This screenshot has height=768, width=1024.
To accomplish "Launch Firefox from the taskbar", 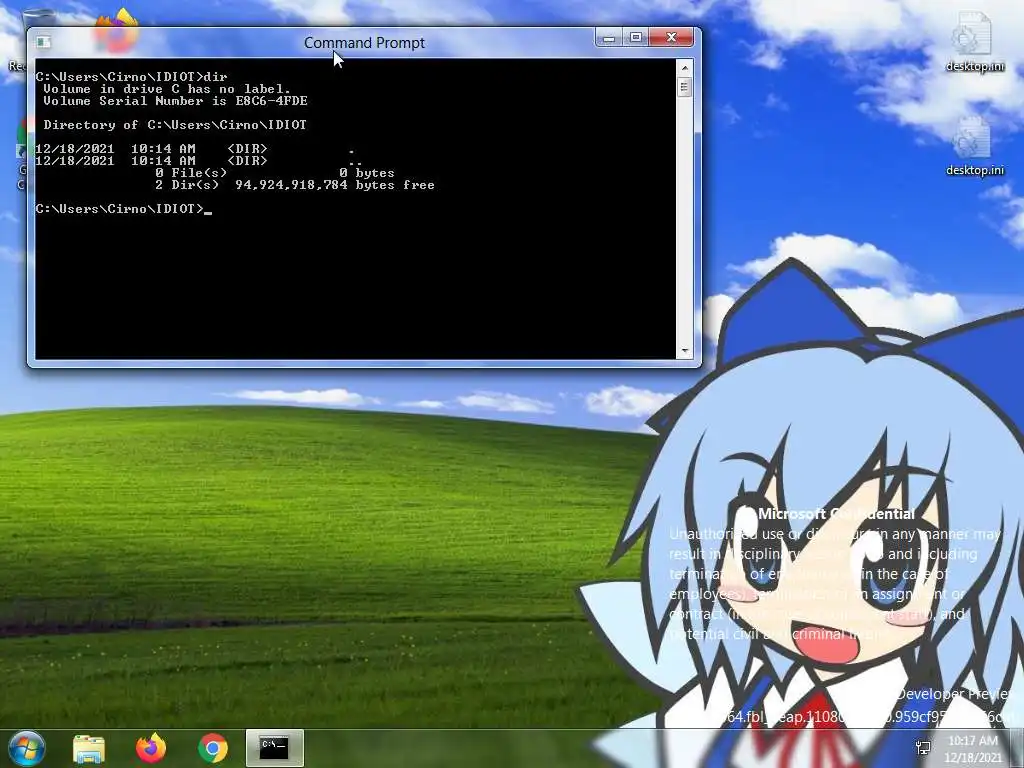I will [151, 748].
